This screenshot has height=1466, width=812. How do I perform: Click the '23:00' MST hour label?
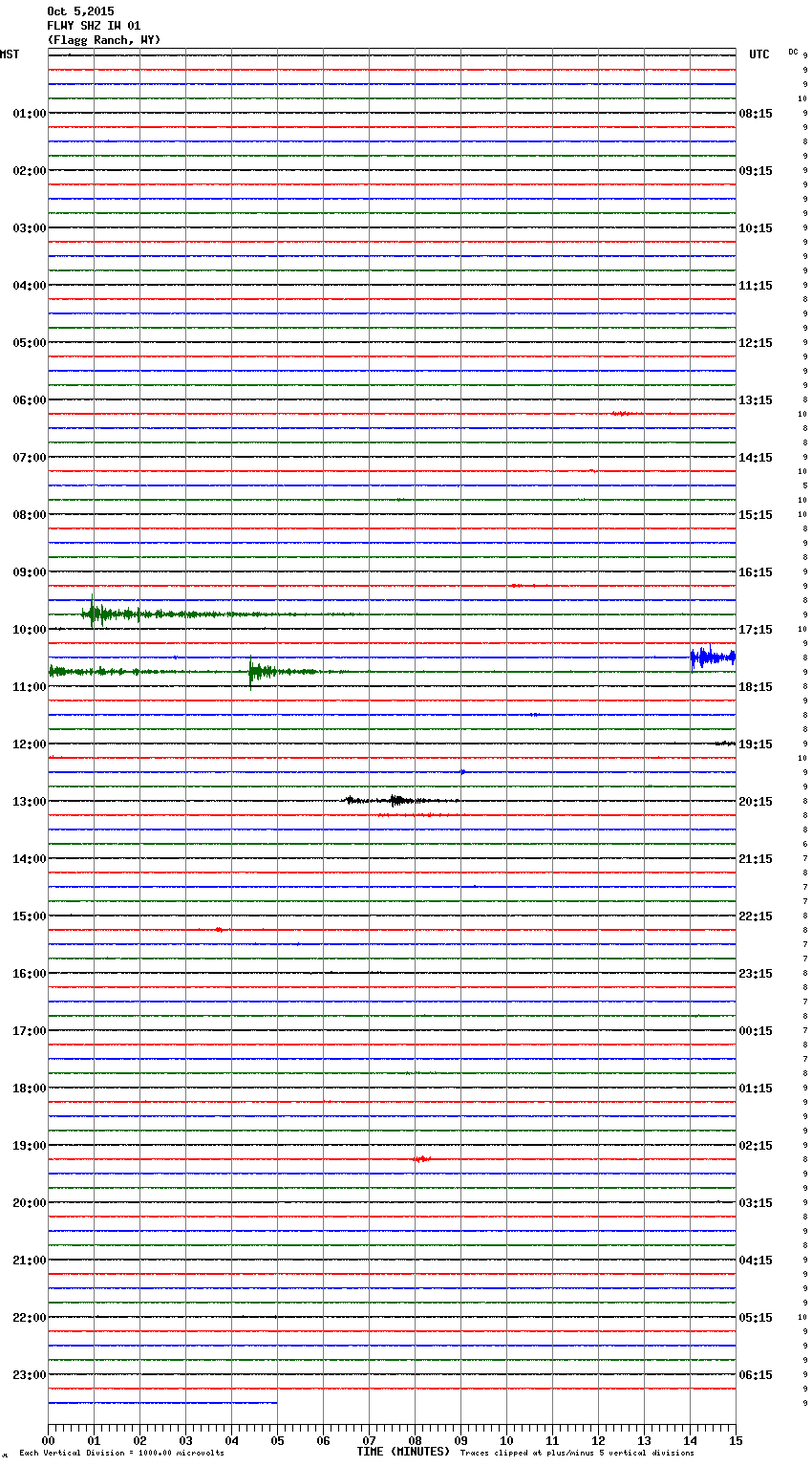coord(30,1375)
